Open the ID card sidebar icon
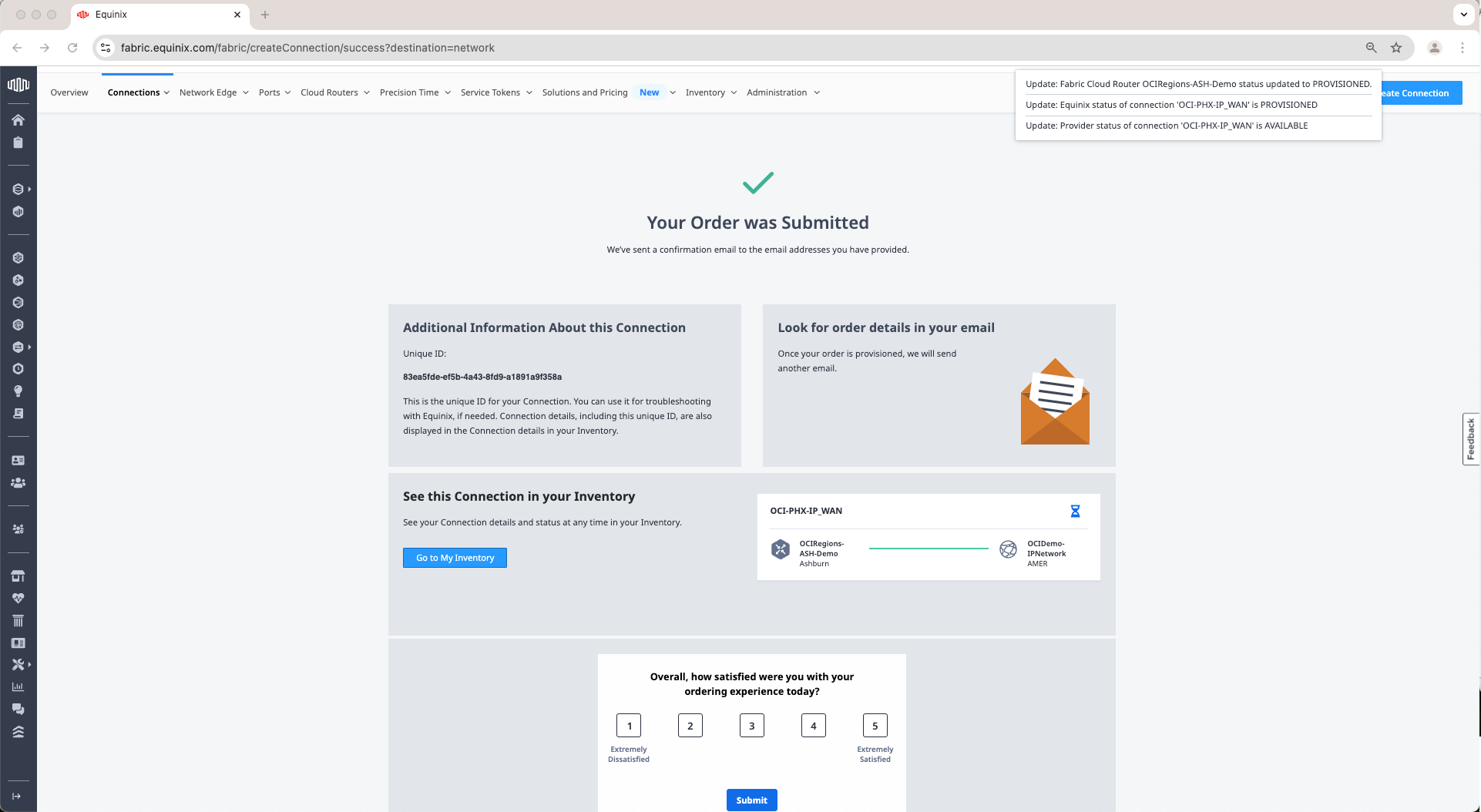 coord(18,461)
